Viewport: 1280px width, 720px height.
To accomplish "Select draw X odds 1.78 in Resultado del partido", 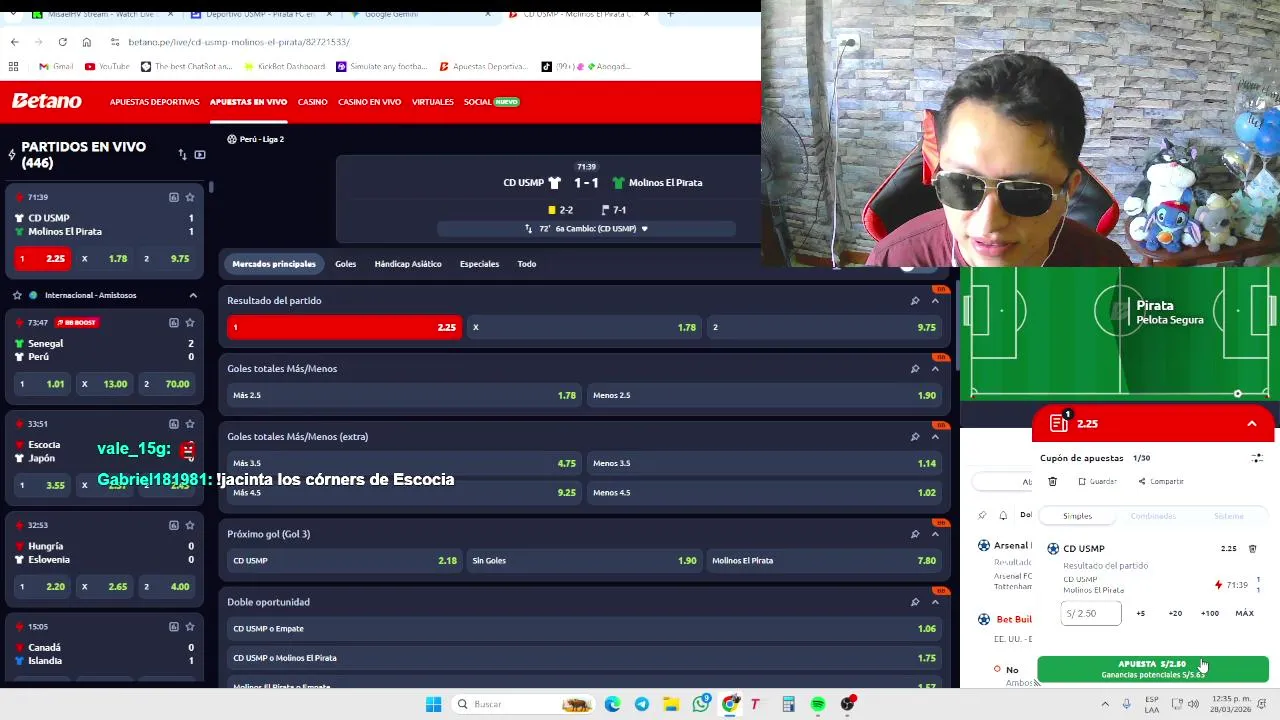I will [x=585, y=327].
